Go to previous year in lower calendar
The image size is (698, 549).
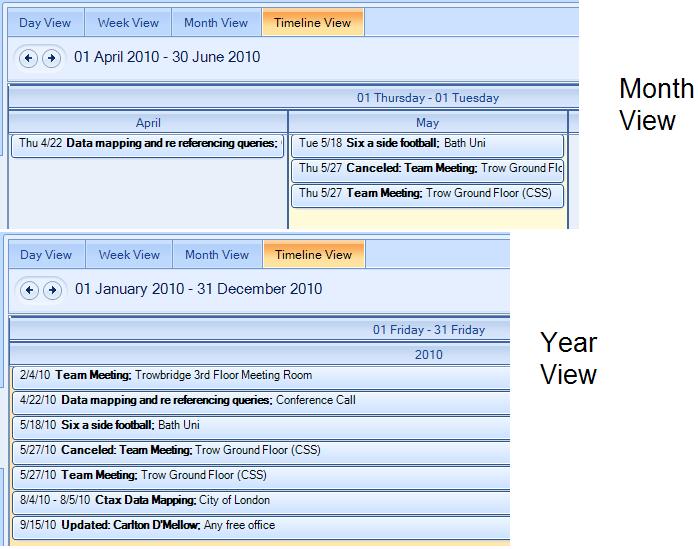(x=29, y=290)
